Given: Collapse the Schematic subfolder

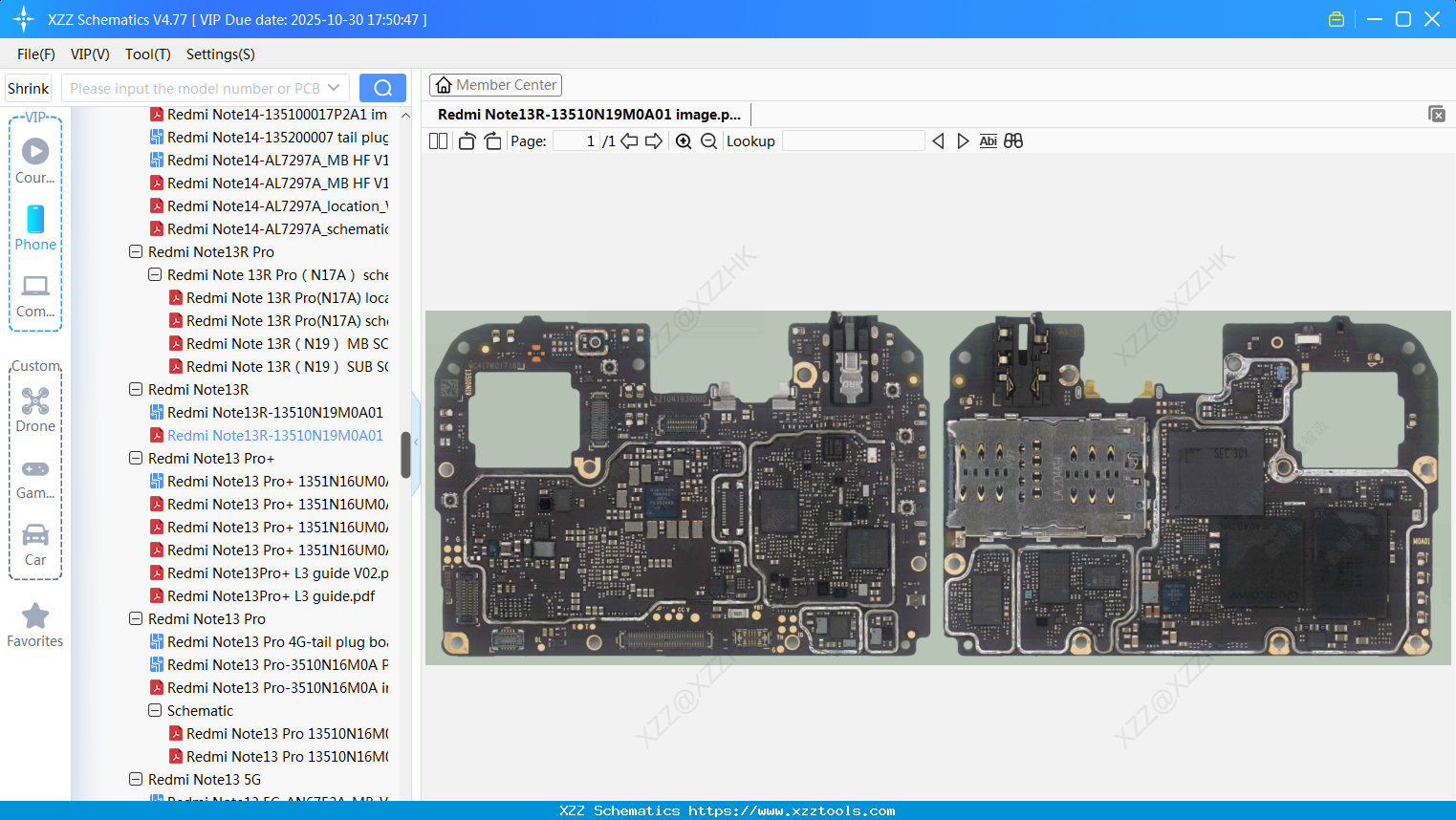Looking at the screenshot, I should (x=155, y=711).
